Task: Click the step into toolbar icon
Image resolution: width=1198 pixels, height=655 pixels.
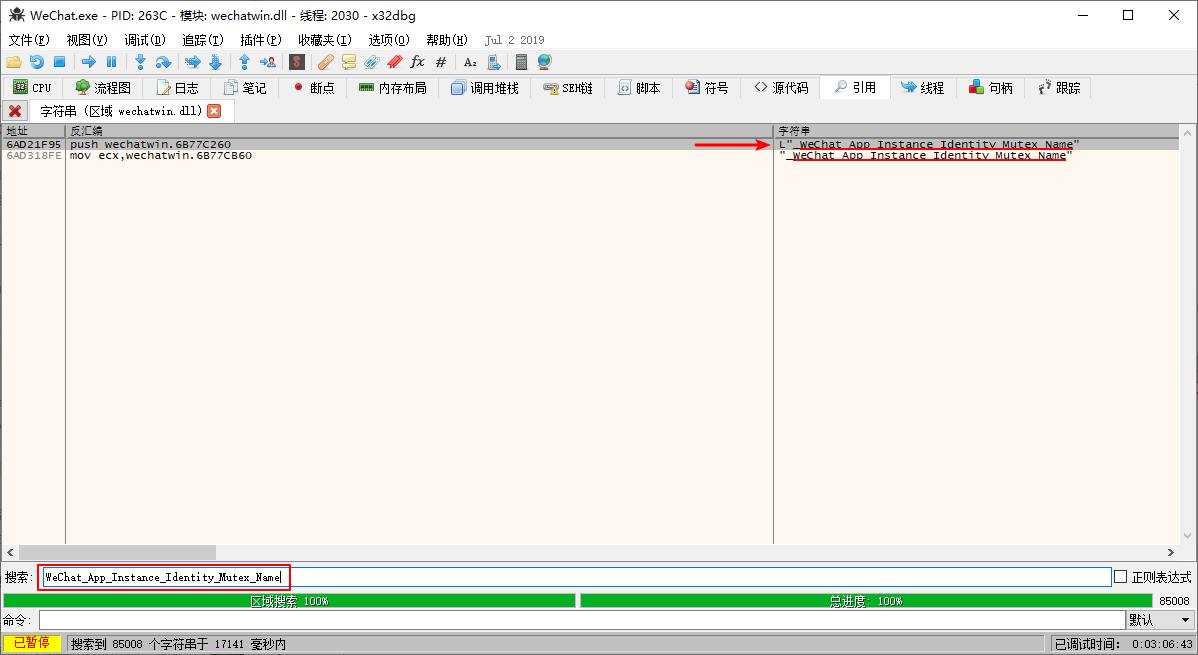Action: pyautogui.click(x=140, y=62)
